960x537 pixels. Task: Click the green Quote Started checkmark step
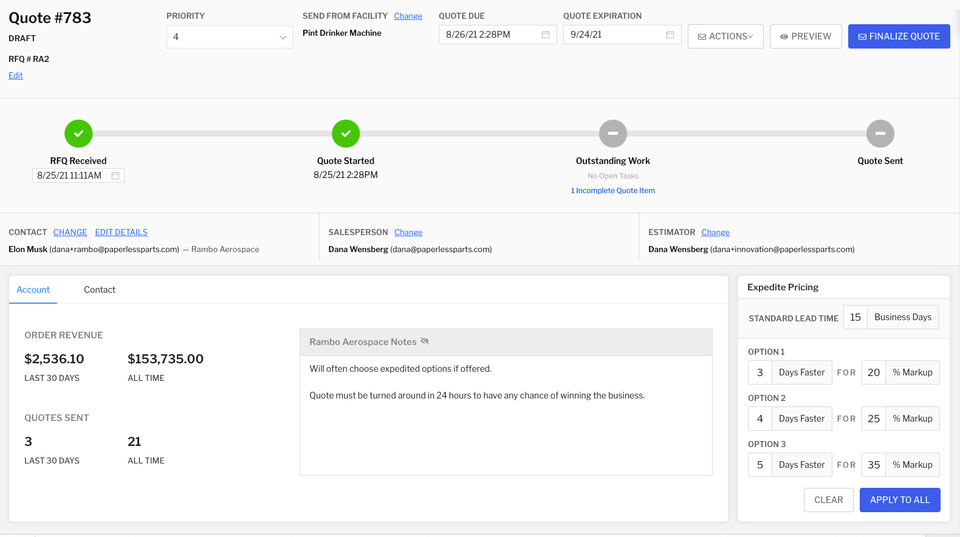[x=346, y=133]
